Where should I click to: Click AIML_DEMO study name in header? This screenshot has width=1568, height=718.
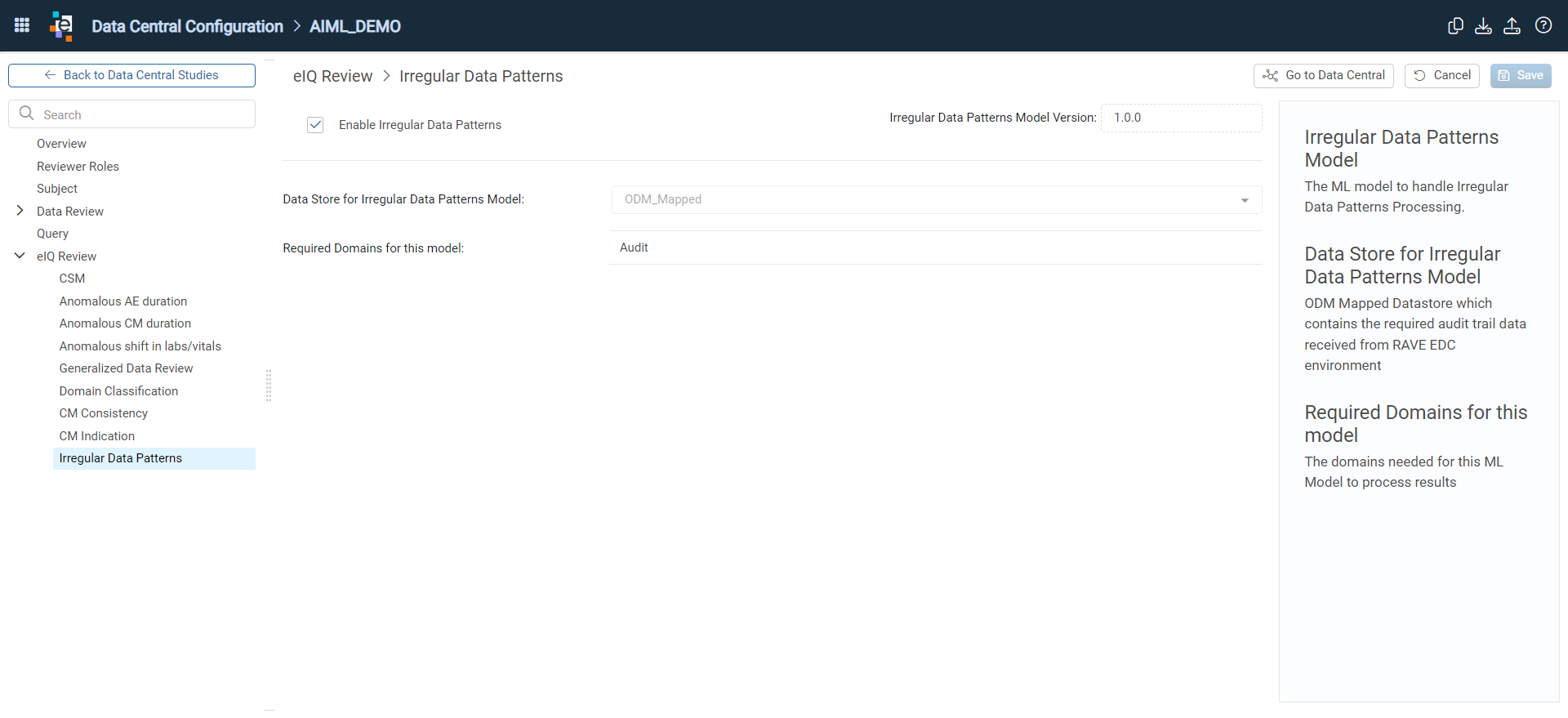pos(355,26)
